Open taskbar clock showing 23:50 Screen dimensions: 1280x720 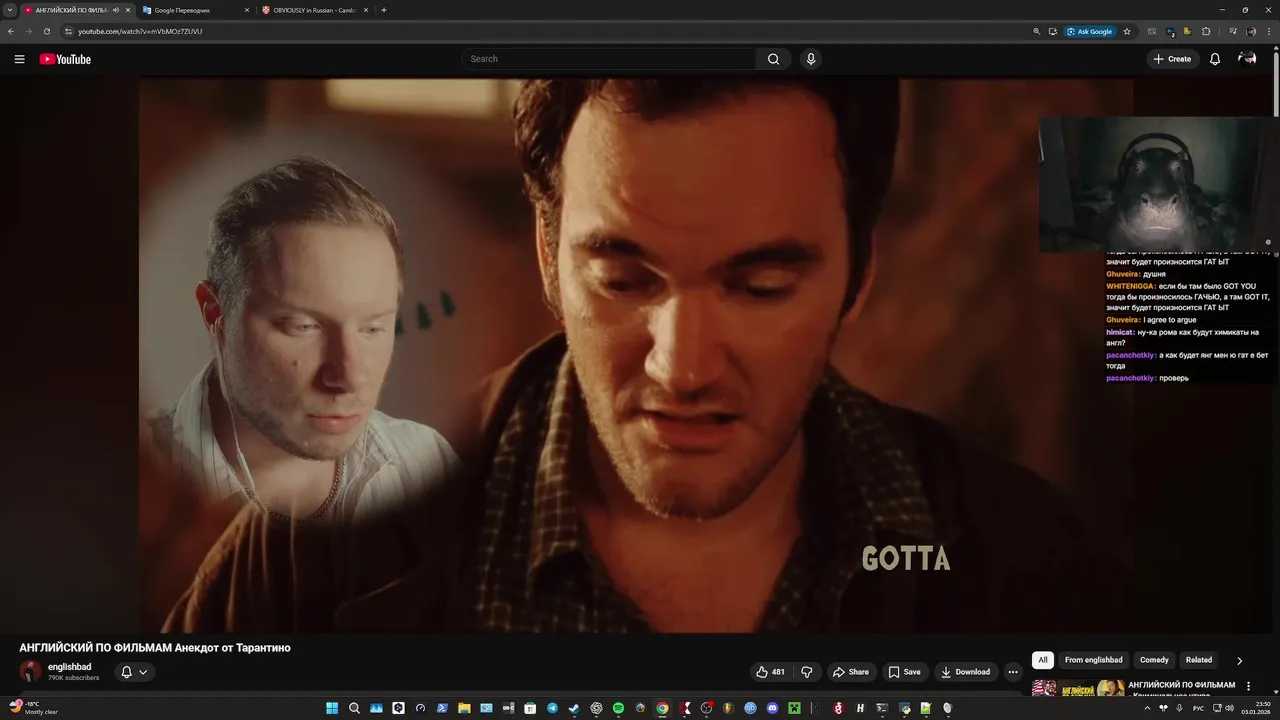click(1256, 708)
